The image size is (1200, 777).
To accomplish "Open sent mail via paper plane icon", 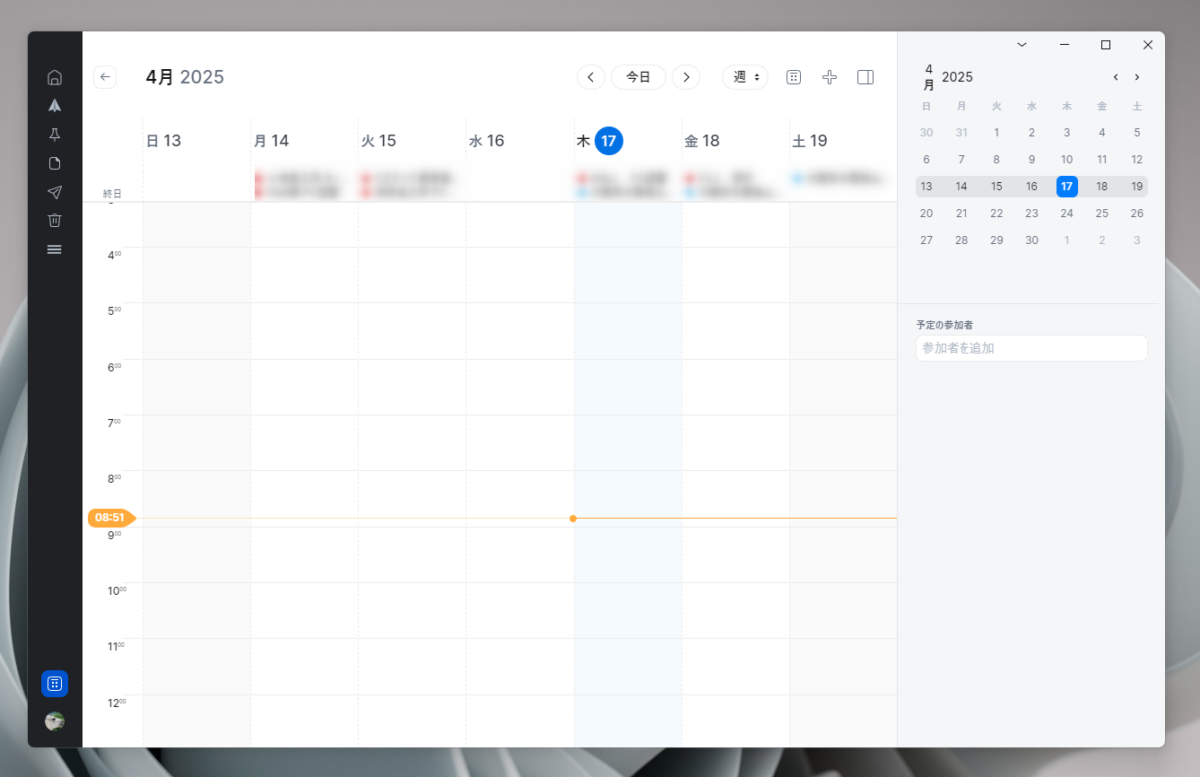I will [55, 192].
